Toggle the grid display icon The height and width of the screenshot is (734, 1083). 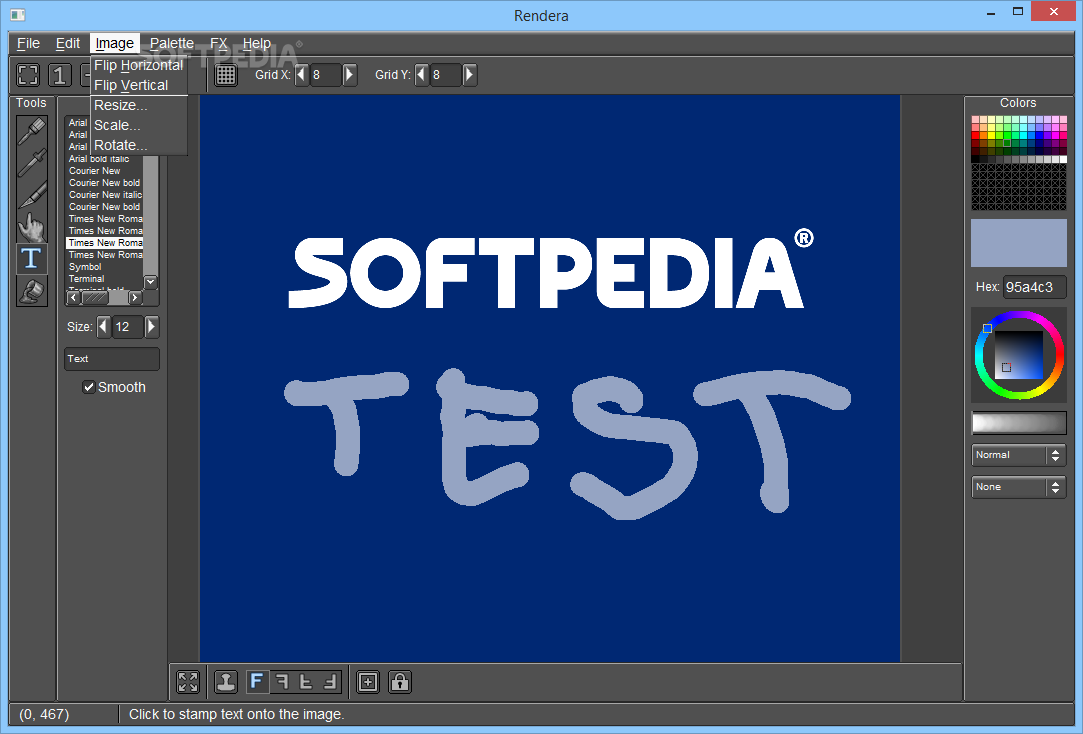pyautogui.click(x=226, y=75)
